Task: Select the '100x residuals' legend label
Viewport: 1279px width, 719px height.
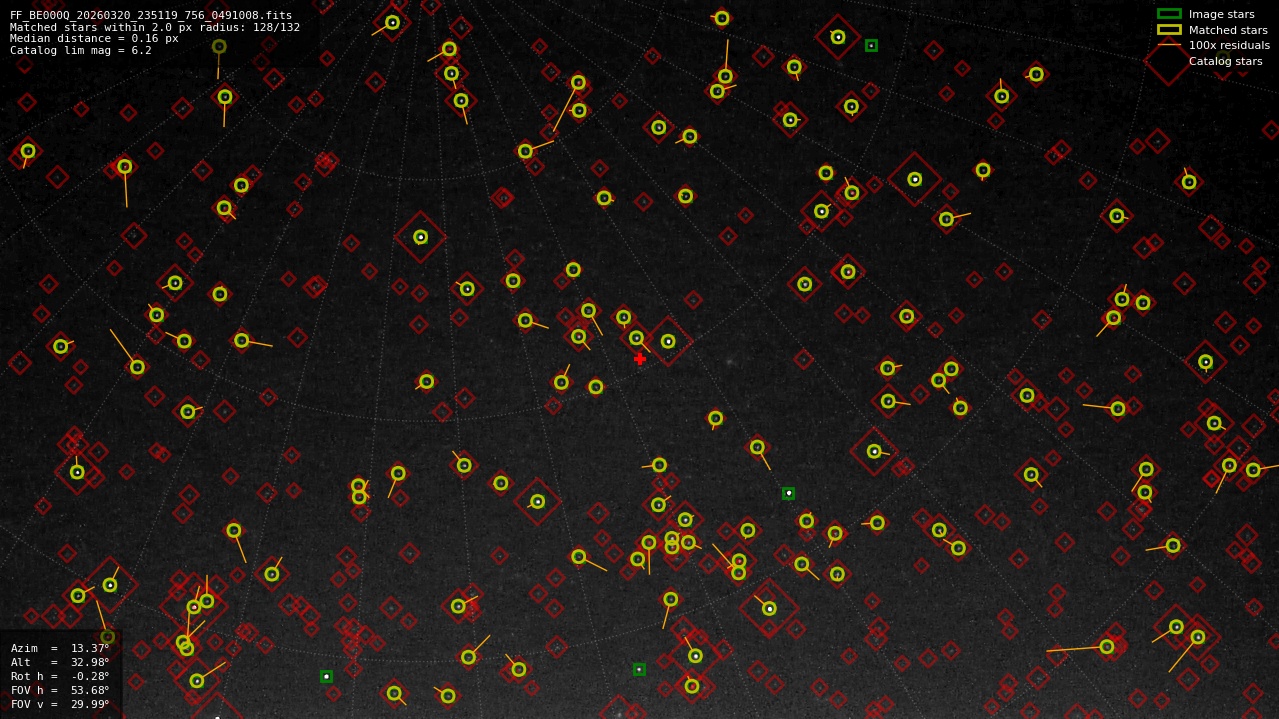Action: click(x=1229, y=45)
